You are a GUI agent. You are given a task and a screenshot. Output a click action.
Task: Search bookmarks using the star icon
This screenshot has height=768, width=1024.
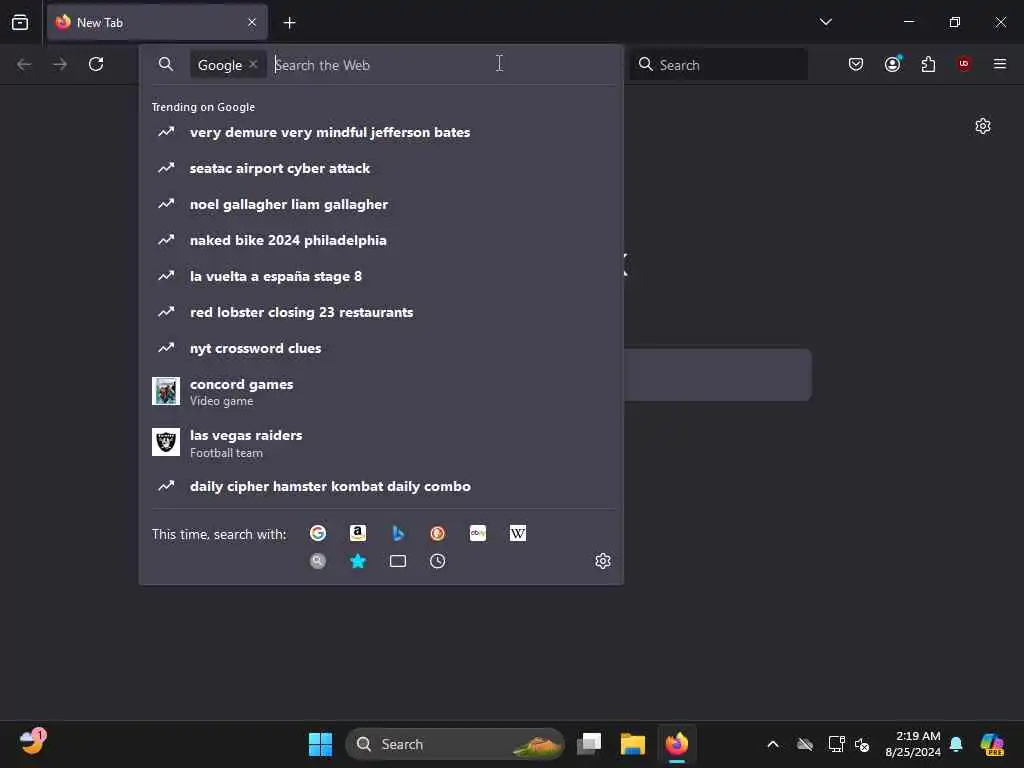358,561
